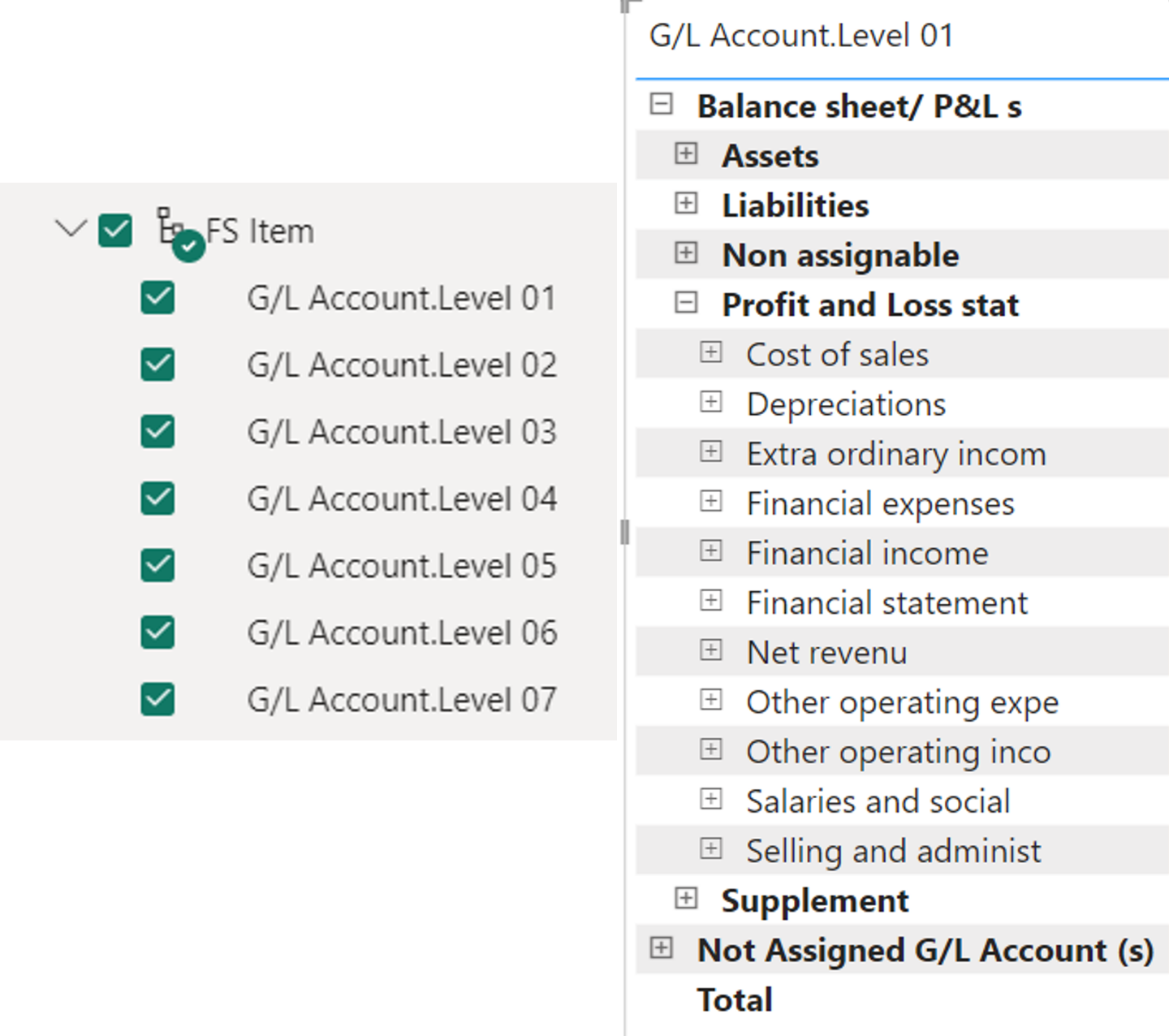
Task: Select G/L Account.Level 05 field label
Action: [x=402, y=566]
